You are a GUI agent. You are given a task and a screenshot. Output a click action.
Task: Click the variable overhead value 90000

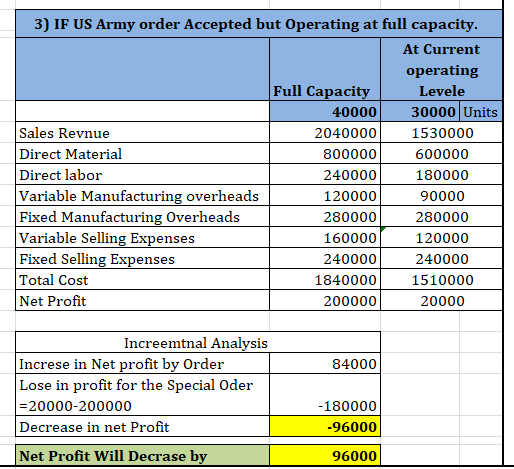click(x=441, y=196)
